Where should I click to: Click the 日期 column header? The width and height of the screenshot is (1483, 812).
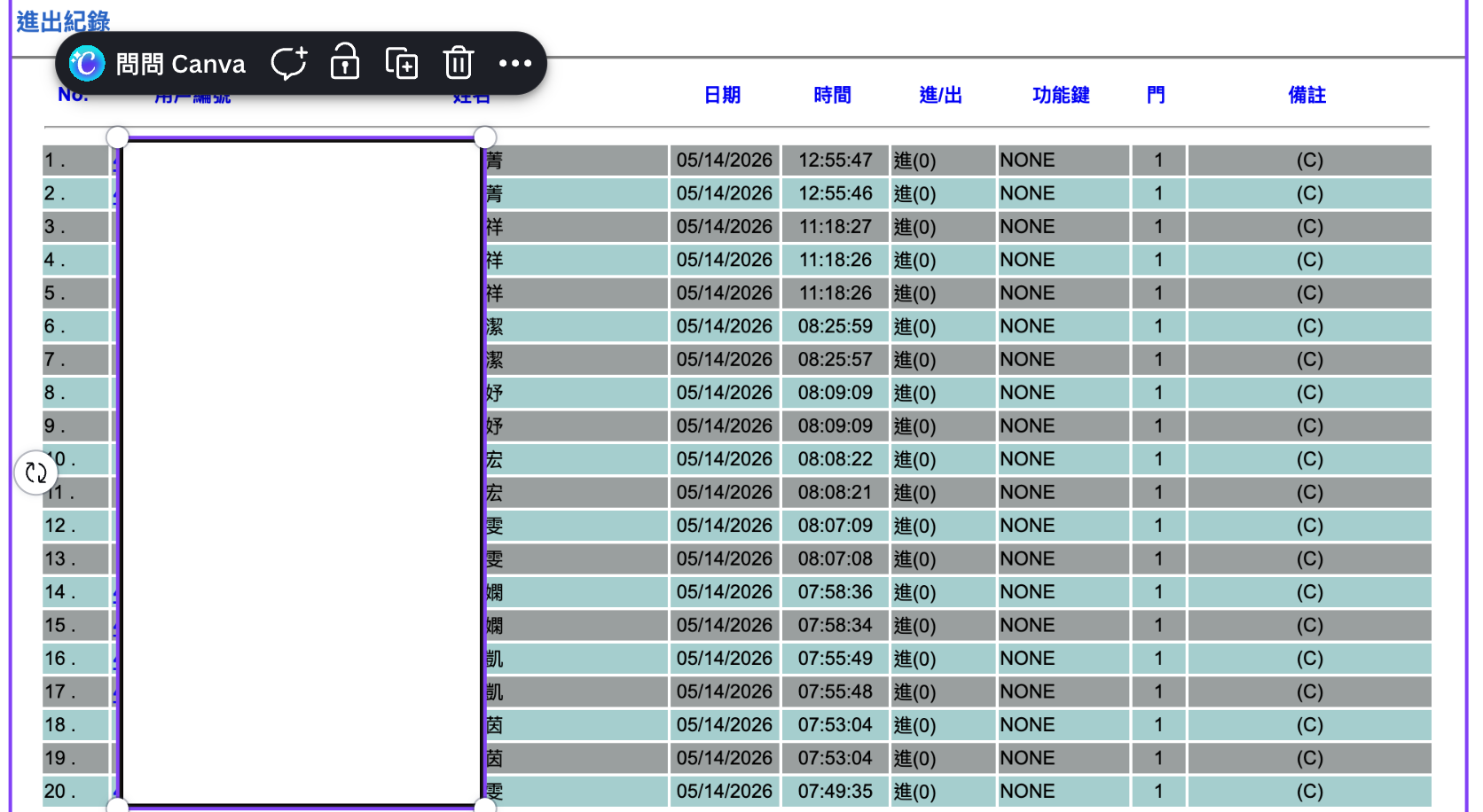point(722,95)
